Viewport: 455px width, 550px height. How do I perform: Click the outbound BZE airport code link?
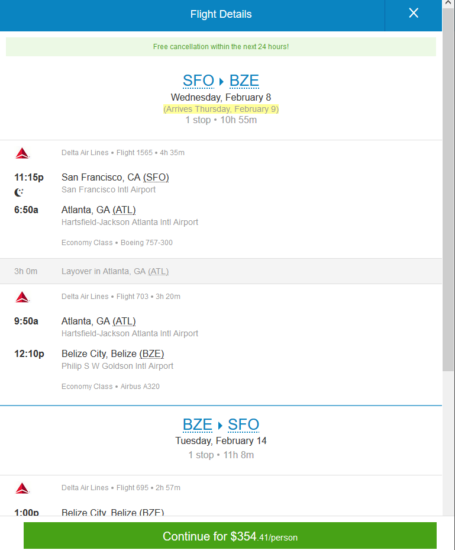[x=244, y=81]
